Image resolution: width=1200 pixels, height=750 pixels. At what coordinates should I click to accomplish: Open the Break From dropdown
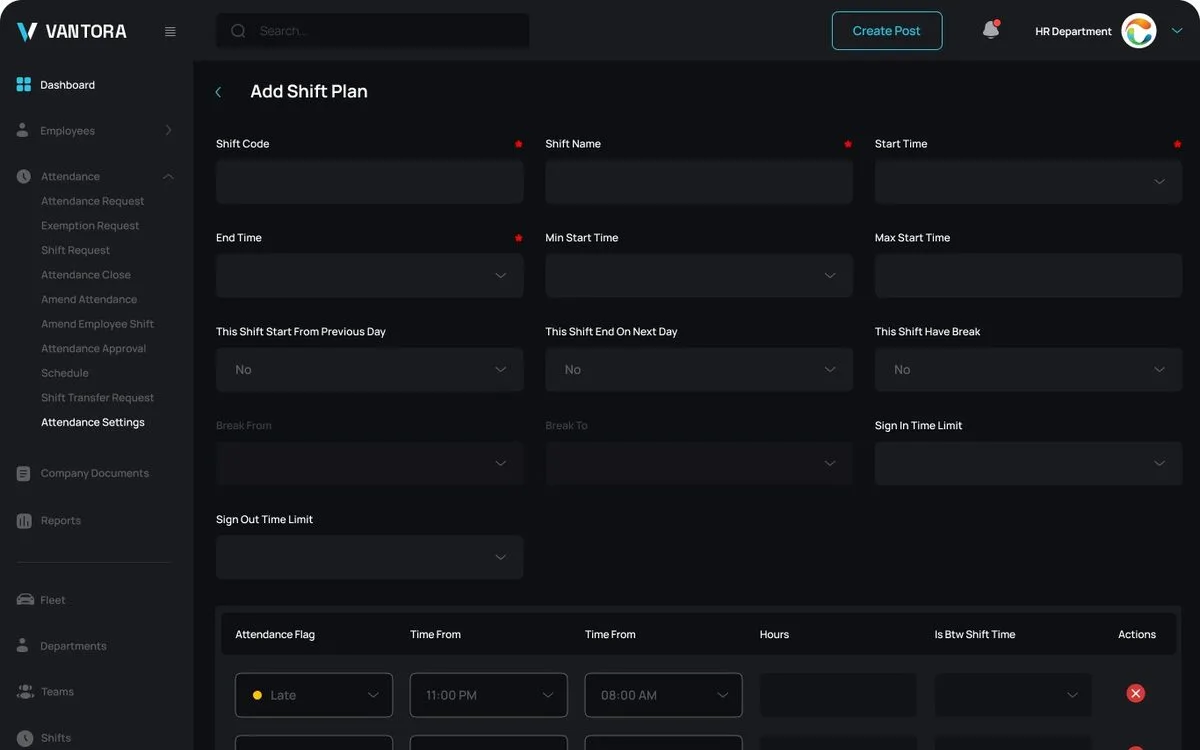point(370,464)
